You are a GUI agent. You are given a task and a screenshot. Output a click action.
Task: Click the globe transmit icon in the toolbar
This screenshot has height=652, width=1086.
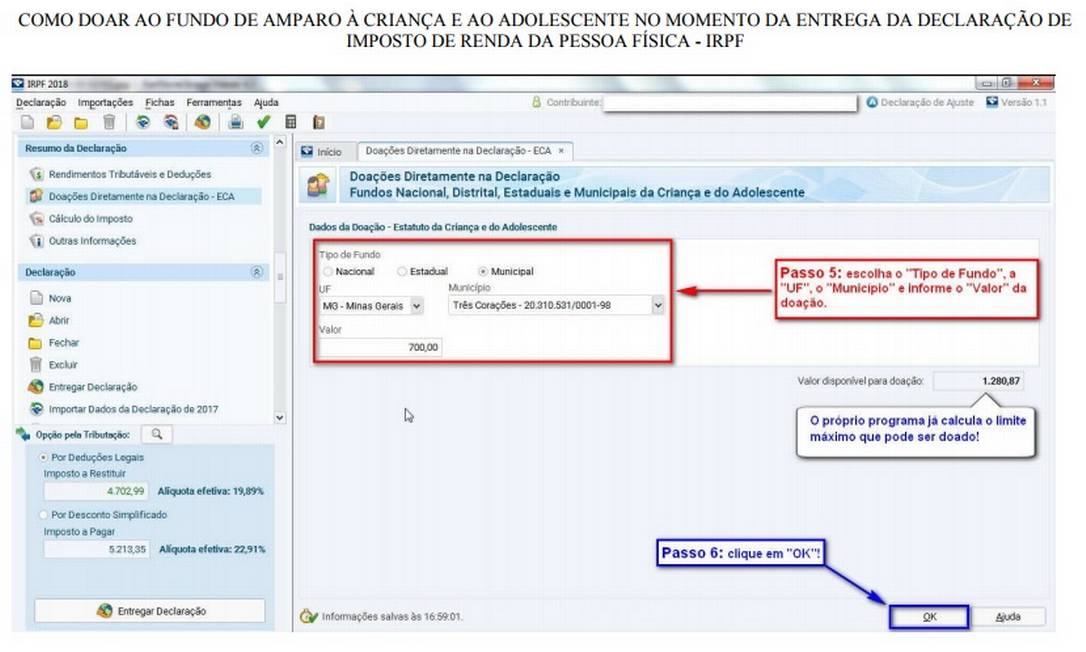[x=203, y=123]
